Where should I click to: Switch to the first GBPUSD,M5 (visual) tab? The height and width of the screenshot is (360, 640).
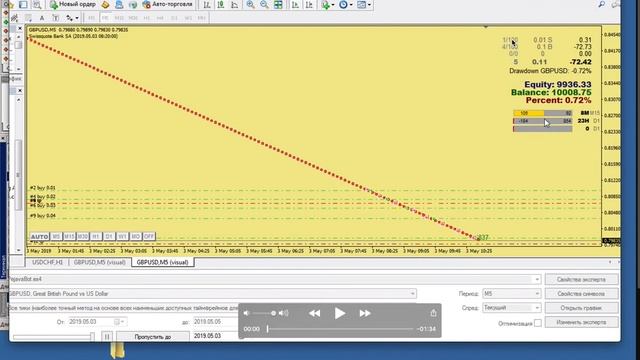point(100,262)
